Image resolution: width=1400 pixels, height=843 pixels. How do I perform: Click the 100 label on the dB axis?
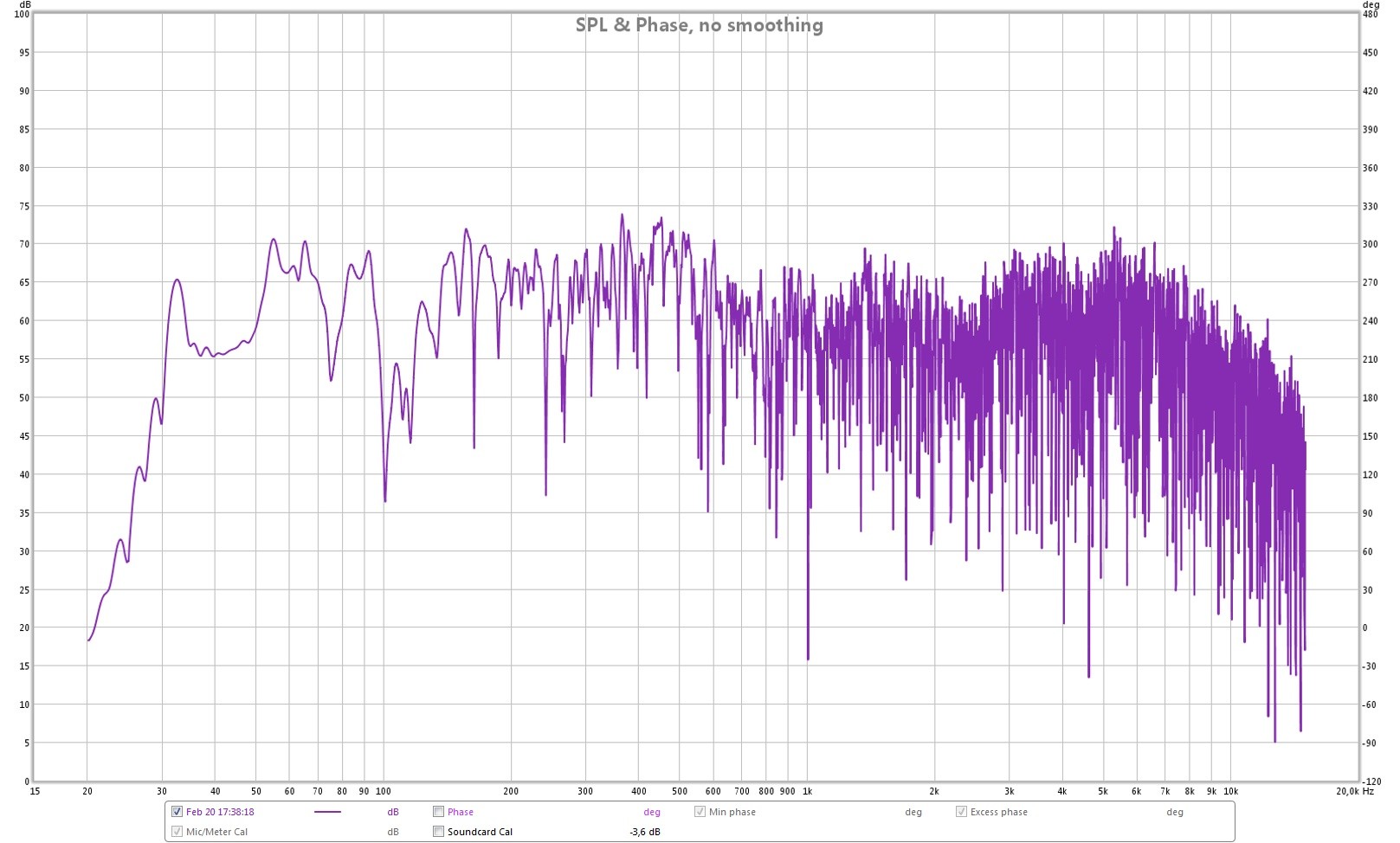22,14
